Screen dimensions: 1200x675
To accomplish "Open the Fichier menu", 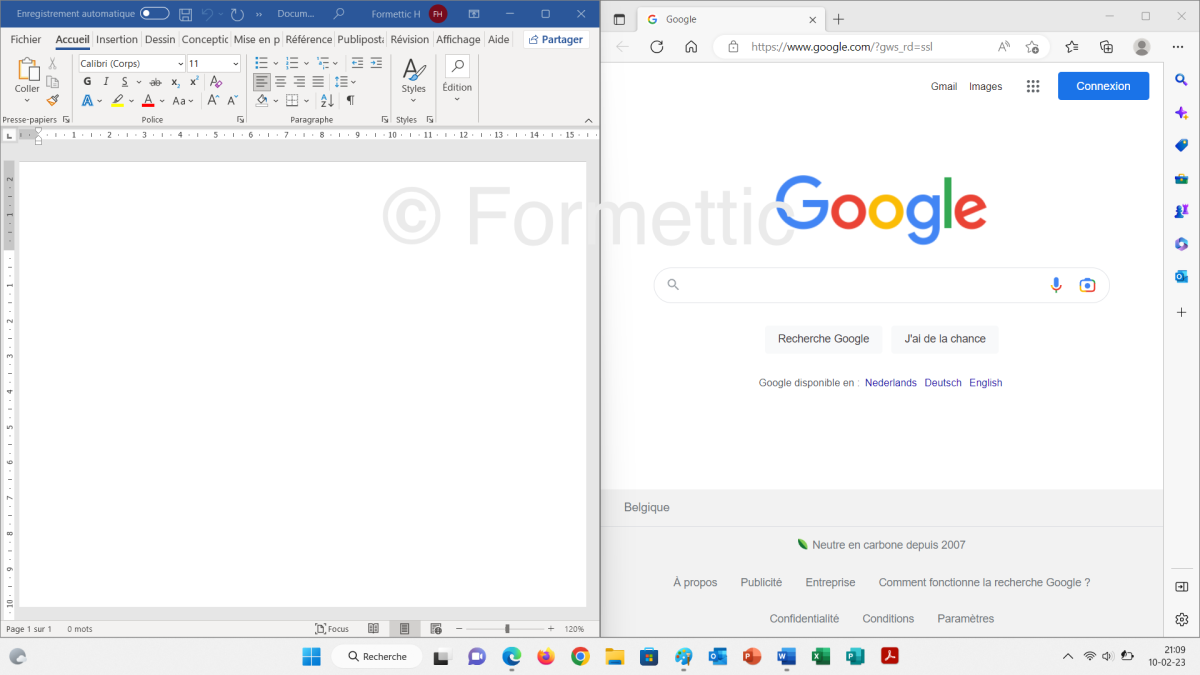I will (26, 40).
